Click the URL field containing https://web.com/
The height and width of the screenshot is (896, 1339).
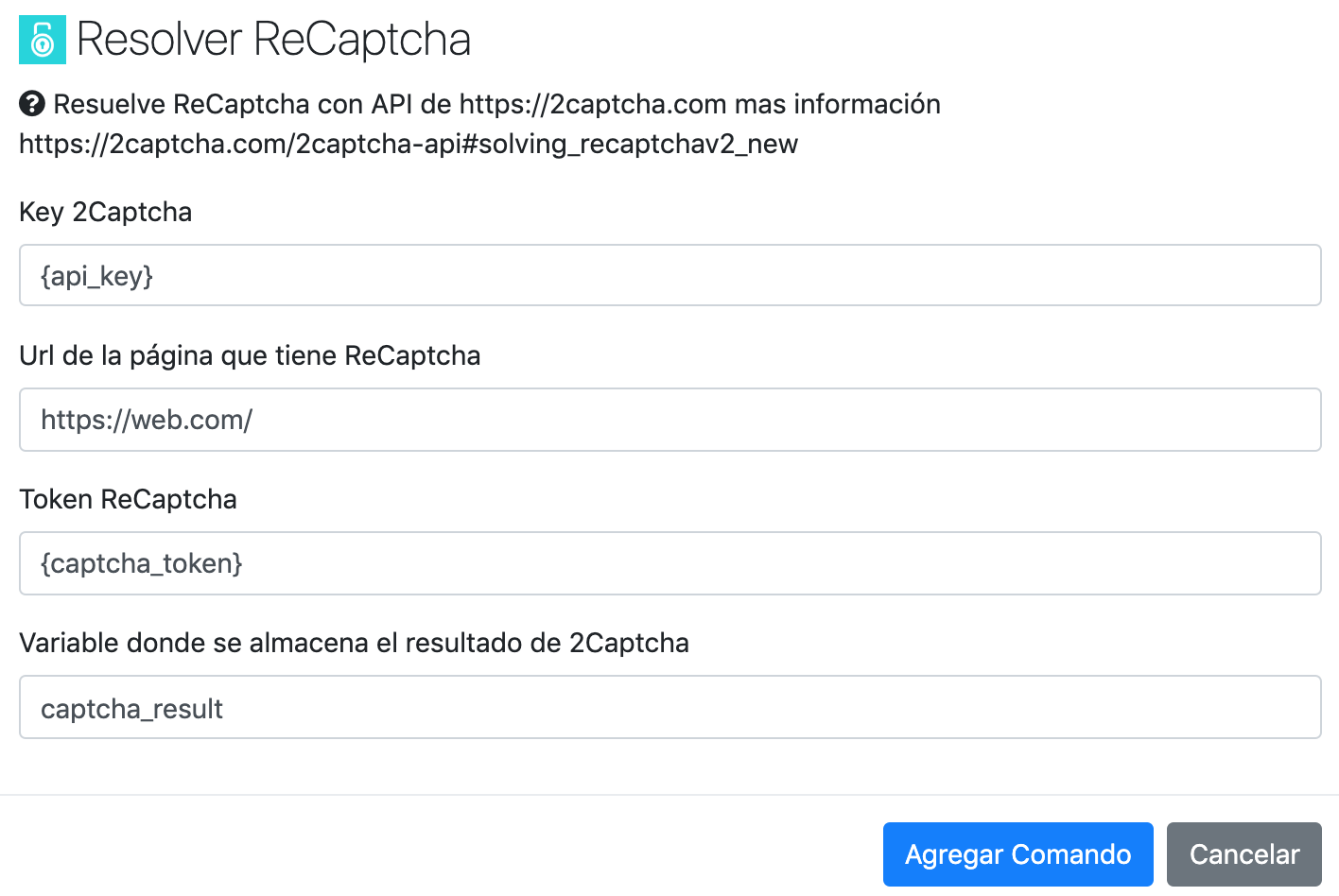point(669,419)
